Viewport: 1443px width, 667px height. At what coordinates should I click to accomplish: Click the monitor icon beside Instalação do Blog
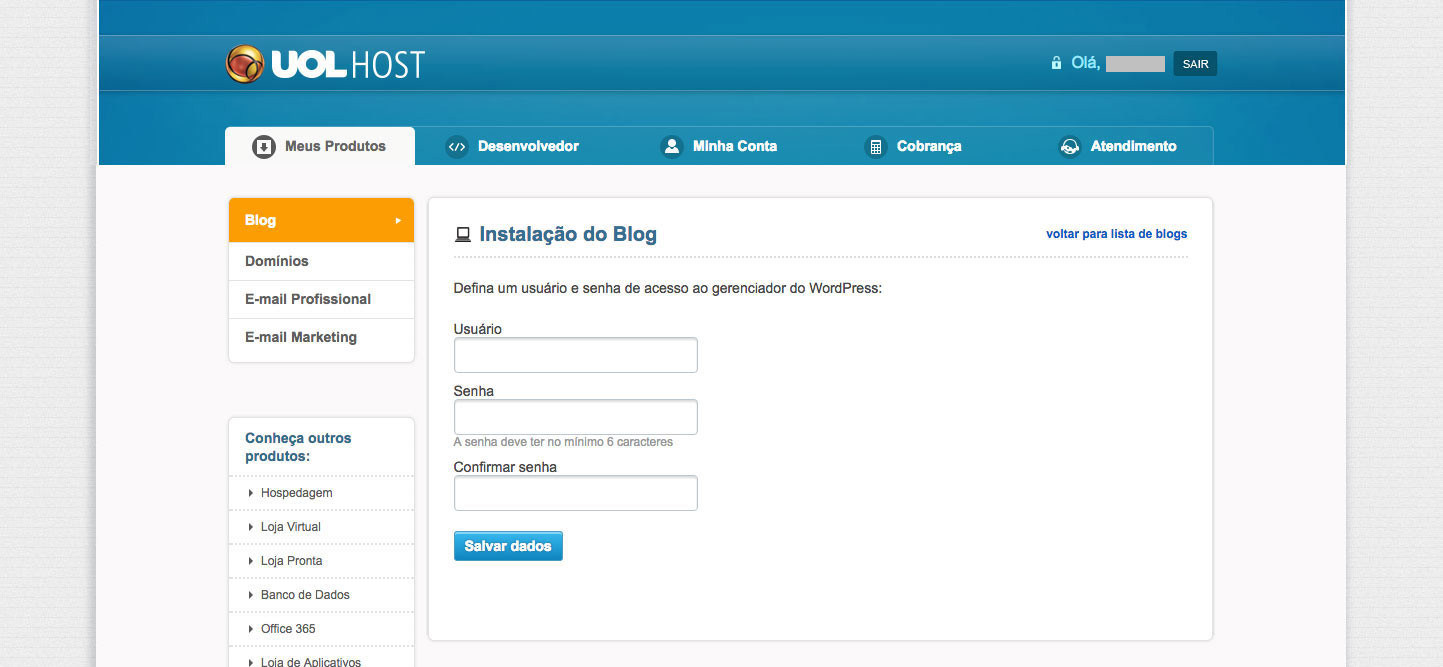(462, 233)
